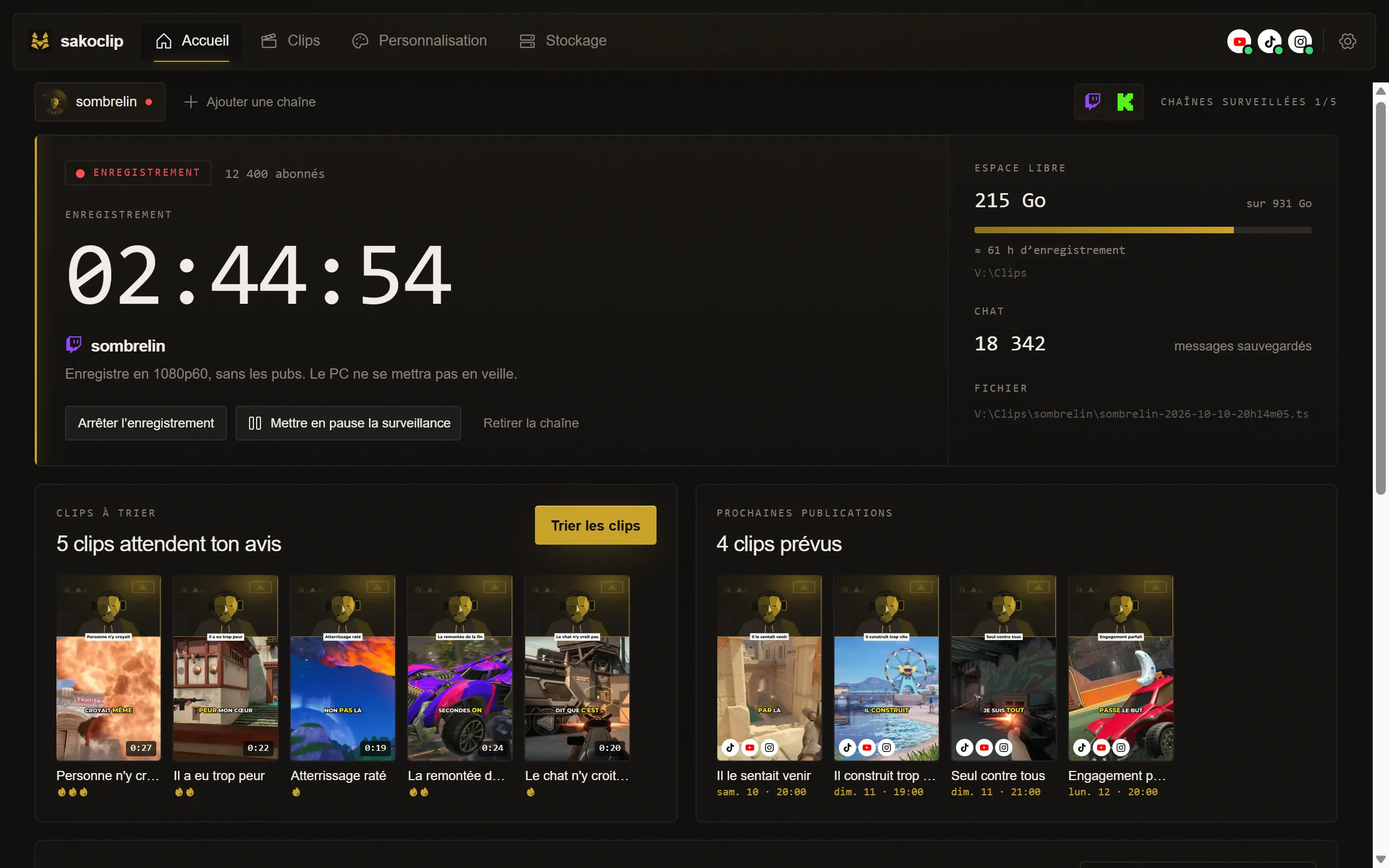Open the Il a eu trop peur thumbnail
The height and width of the screenshot is (868, 1389).
point(226,668)
